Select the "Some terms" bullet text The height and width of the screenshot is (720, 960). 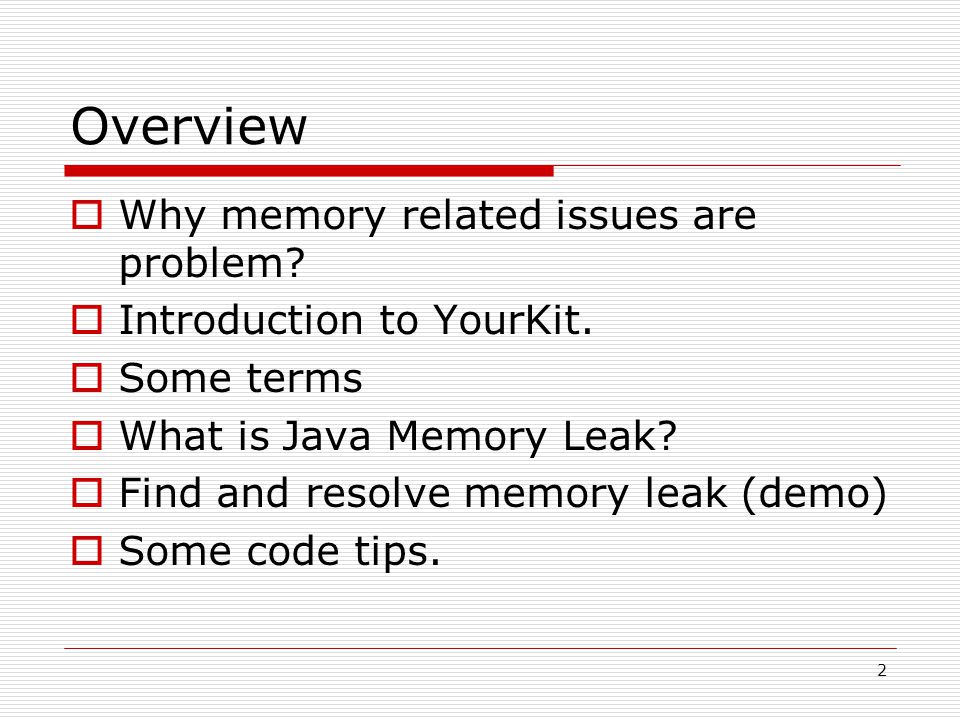click(241, 378)
